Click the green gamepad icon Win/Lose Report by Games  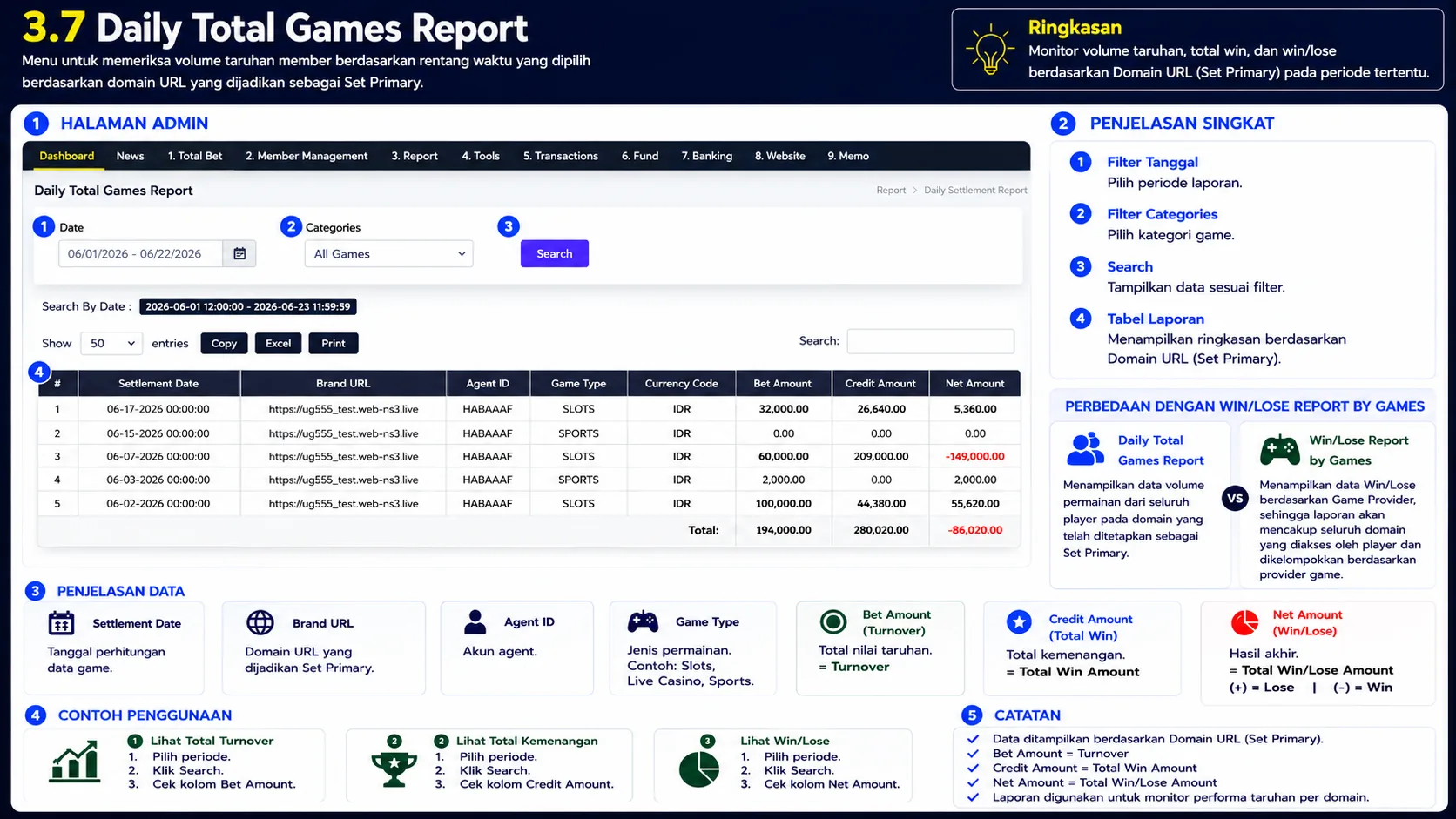pos(1280,450)
